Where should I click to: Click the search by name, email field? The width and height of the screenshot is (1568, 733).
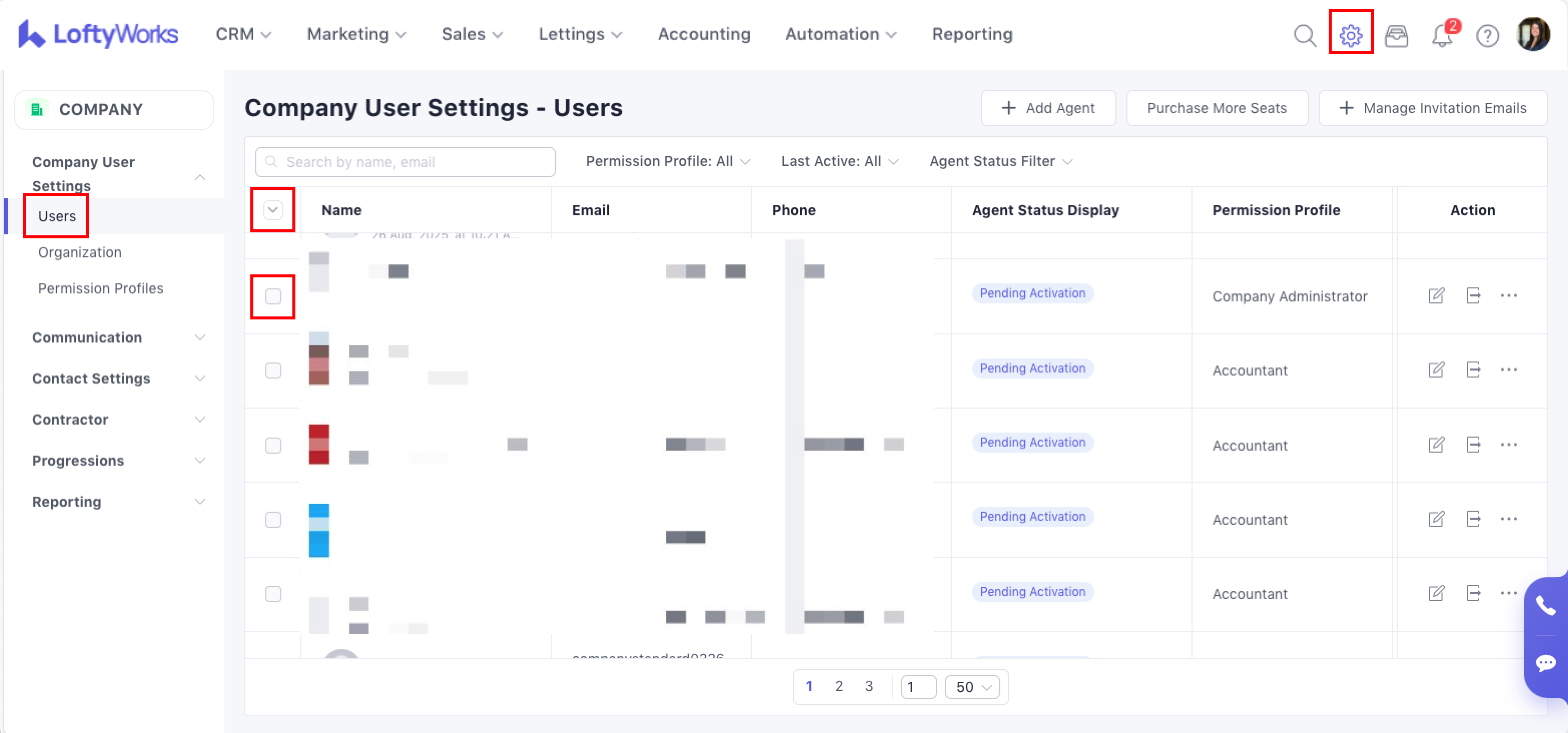tap(406, 162)
